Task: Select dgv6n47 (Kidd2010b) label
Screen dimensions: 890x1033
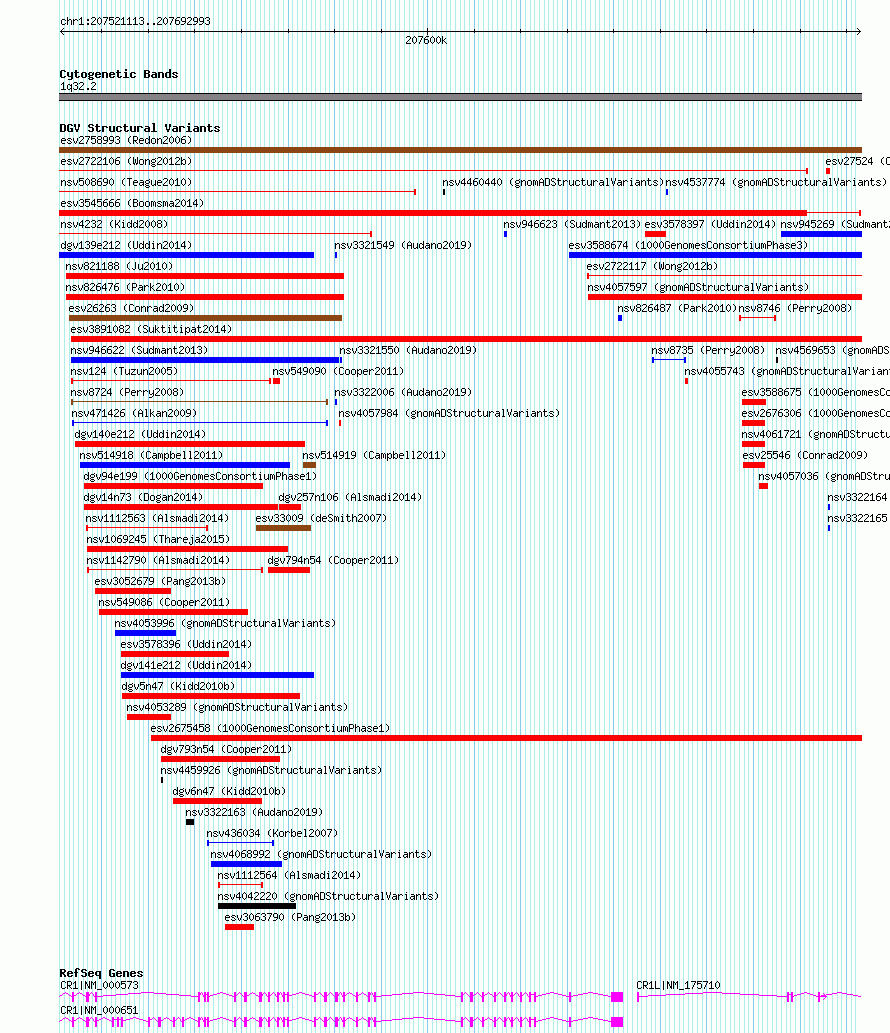Action: tap(229, 794)
